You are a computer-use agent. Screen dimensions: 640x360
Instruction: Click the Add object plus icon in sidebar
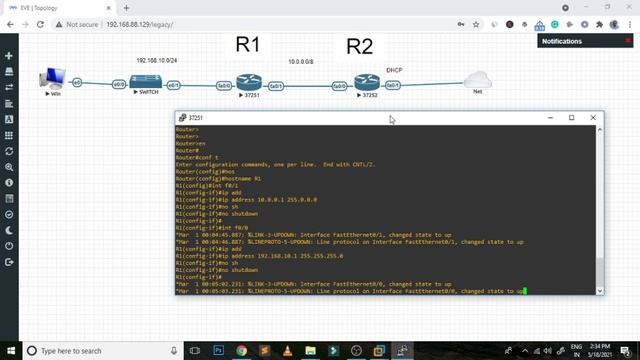point(9,56)
